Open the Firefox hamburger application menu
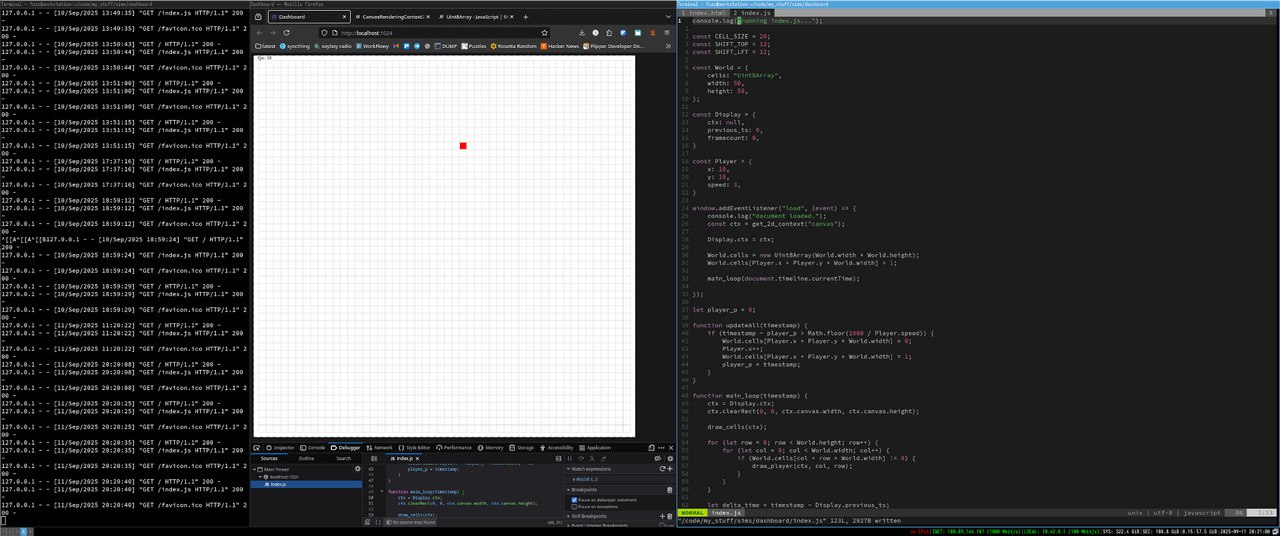The height and width of the screenshot is (536, 1280). point(667,33)
